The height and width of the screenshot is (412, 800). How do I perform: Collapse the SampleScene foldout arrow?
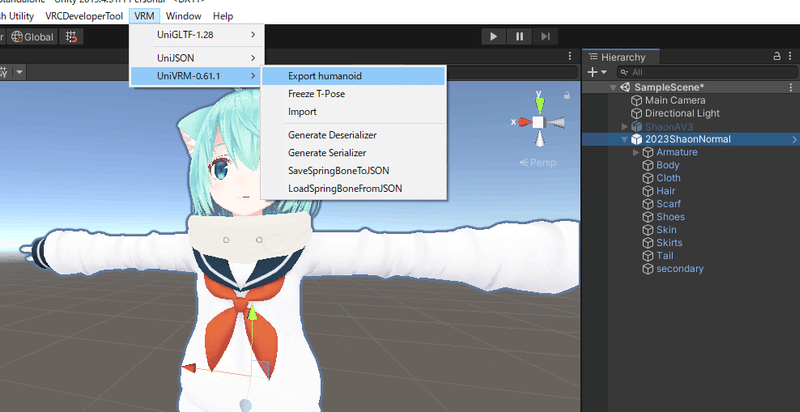point(613,88)
